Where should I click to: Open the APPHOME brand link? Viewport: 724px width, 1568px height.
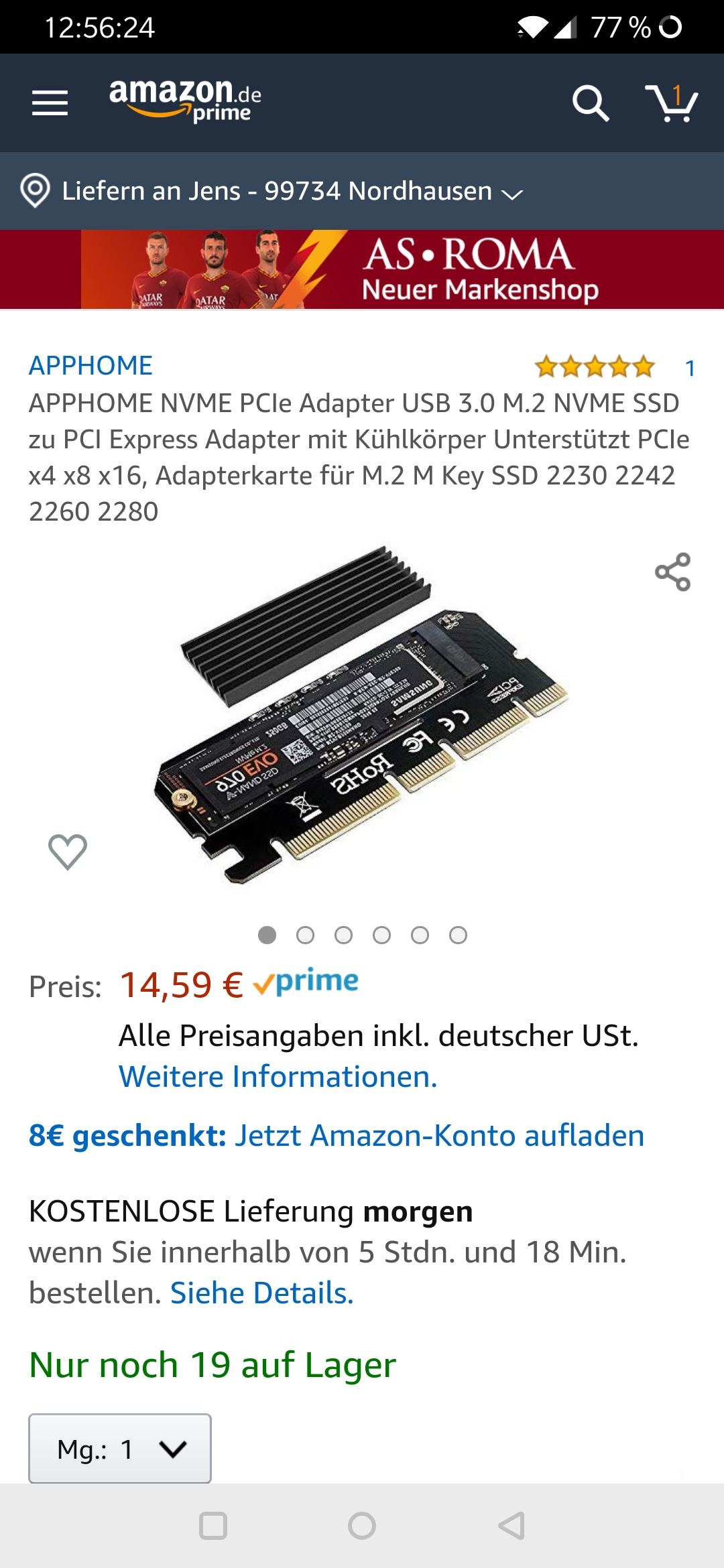[90, 366]
